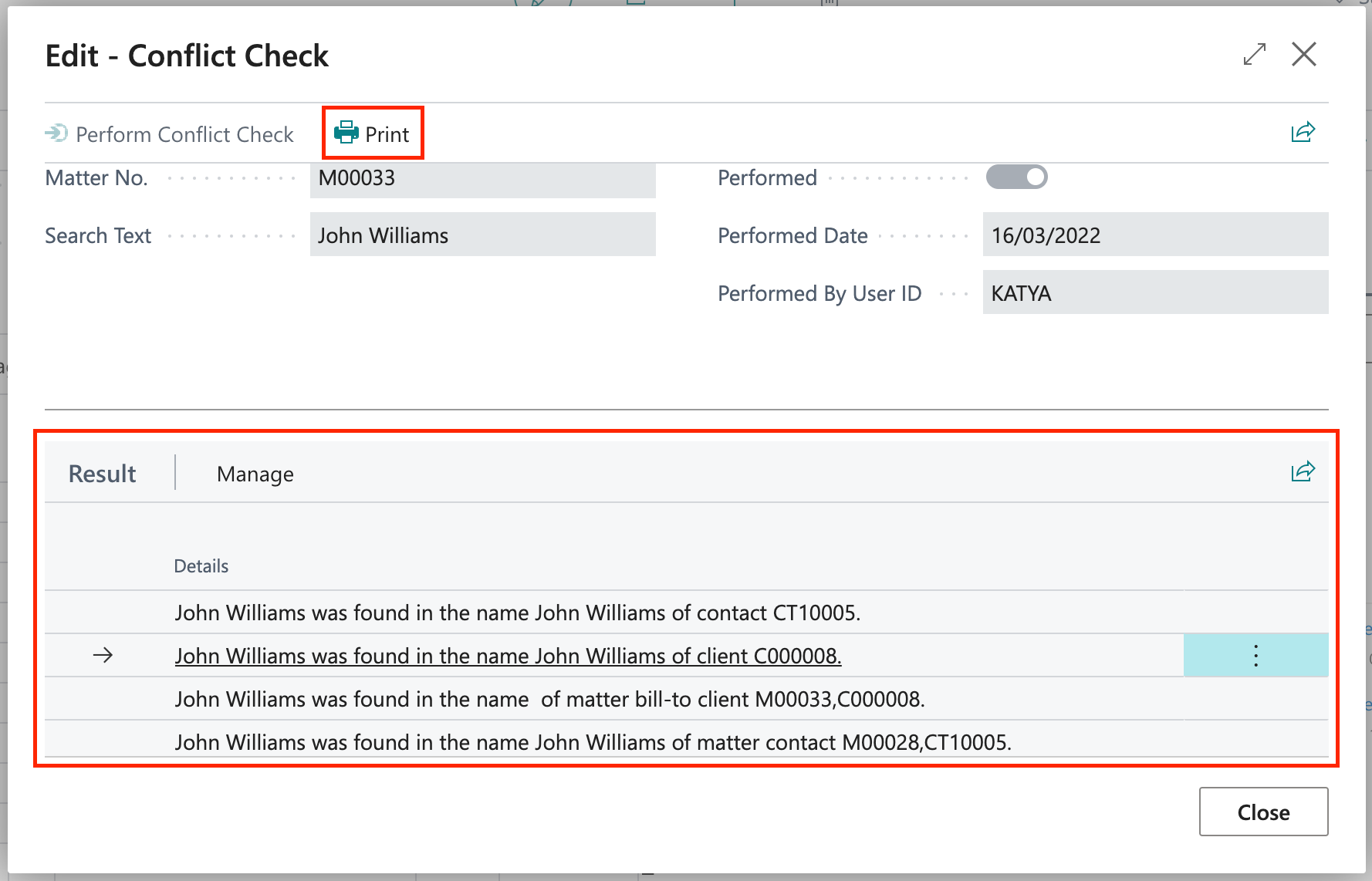Click the Performed By User ID field KATYA
The image size is (1372, 881).
point(1155,292)
